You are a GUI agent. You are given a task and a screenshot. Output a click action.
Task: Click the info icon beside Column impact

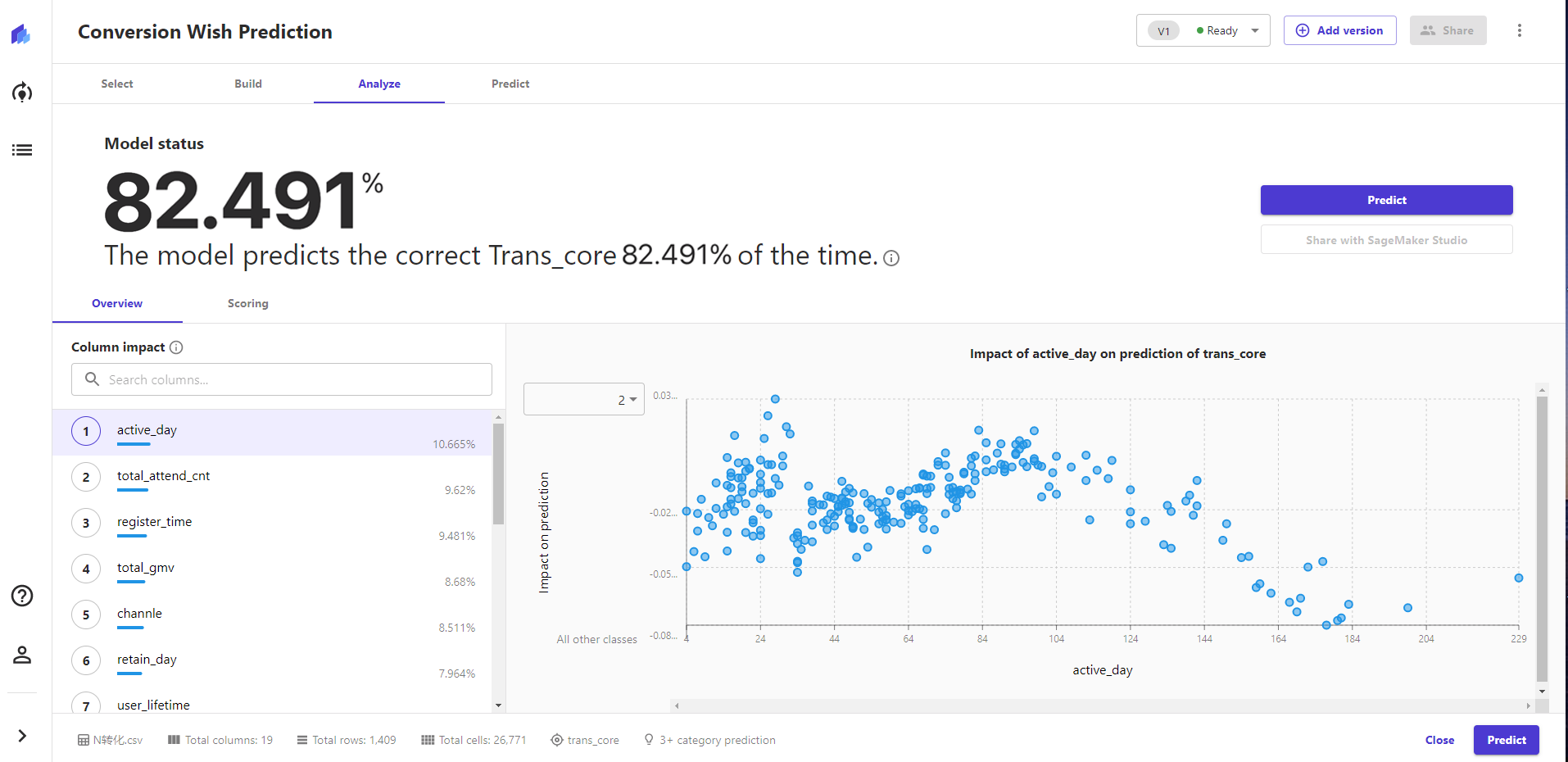click(176, 347)
